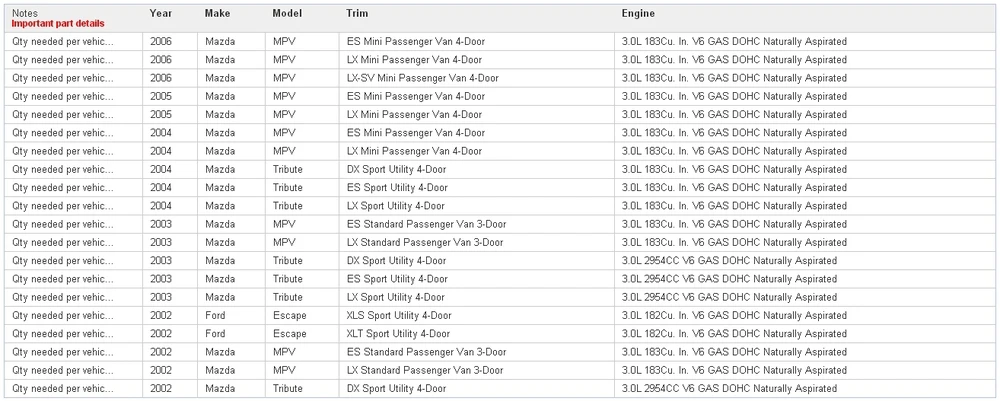The image size is (1000, 401).
Task: Click the Year column header
Action: click(x=161, y=13)
